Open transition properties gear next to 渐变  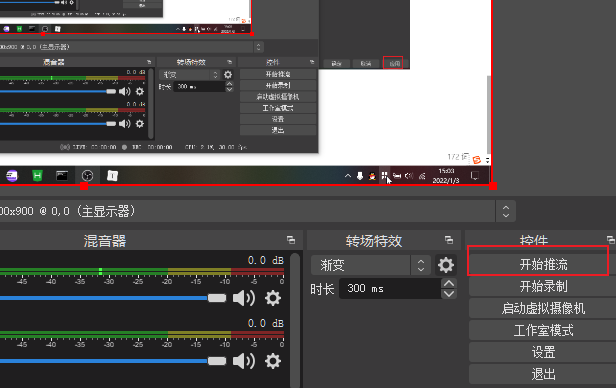coord(446,265)
